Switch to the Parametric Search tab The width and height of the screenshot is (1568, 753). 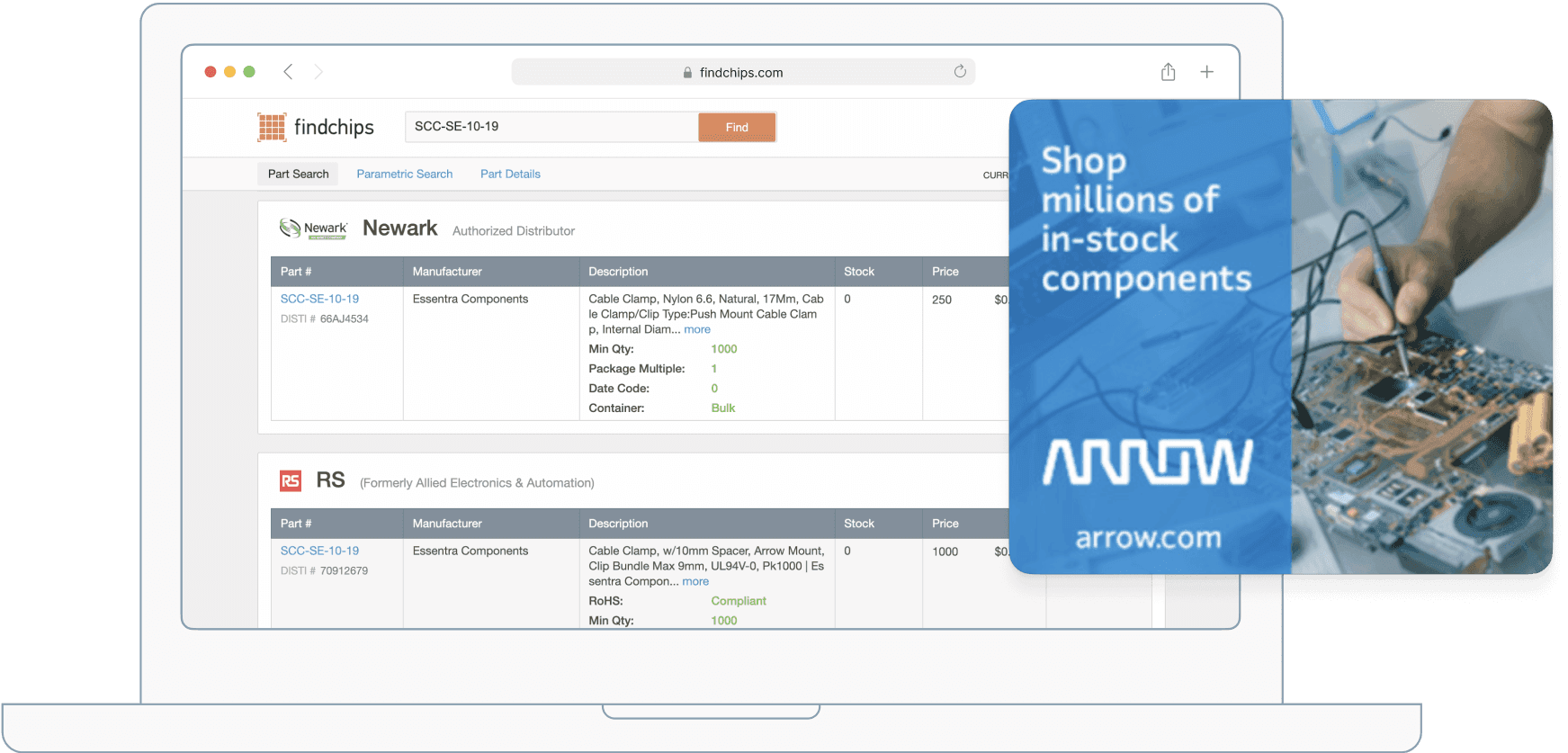405,174
